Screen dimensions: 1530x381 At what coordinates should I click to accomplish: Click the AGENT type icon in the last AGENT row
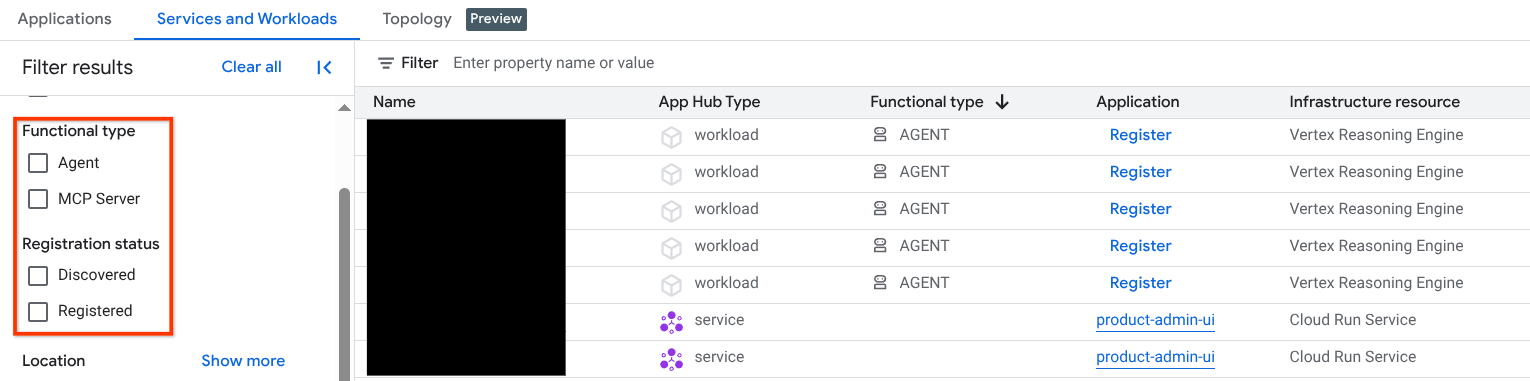click(881, 283)
